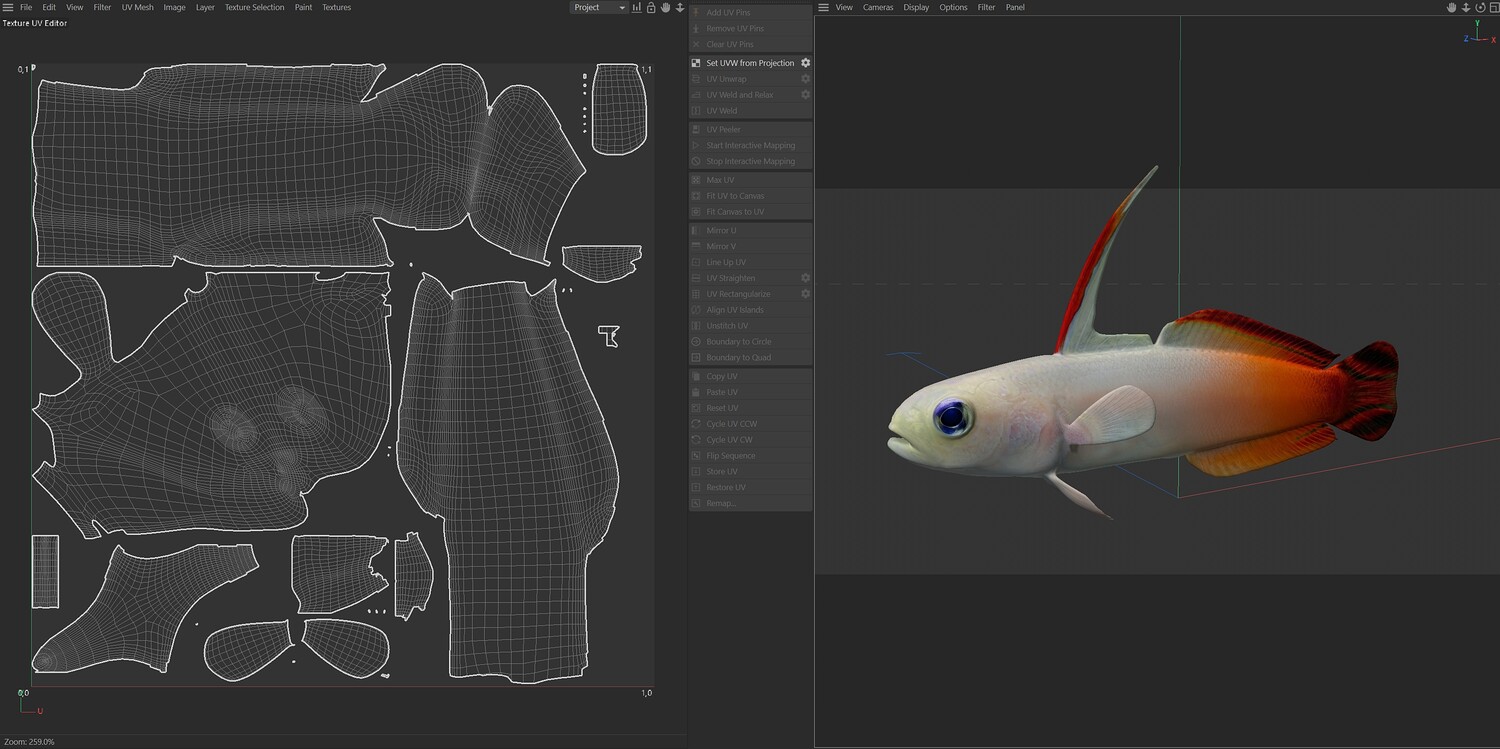Viewport: 1500px width, 749px height.
Task: Click Flip Sequence
Action: pos(750,456)
